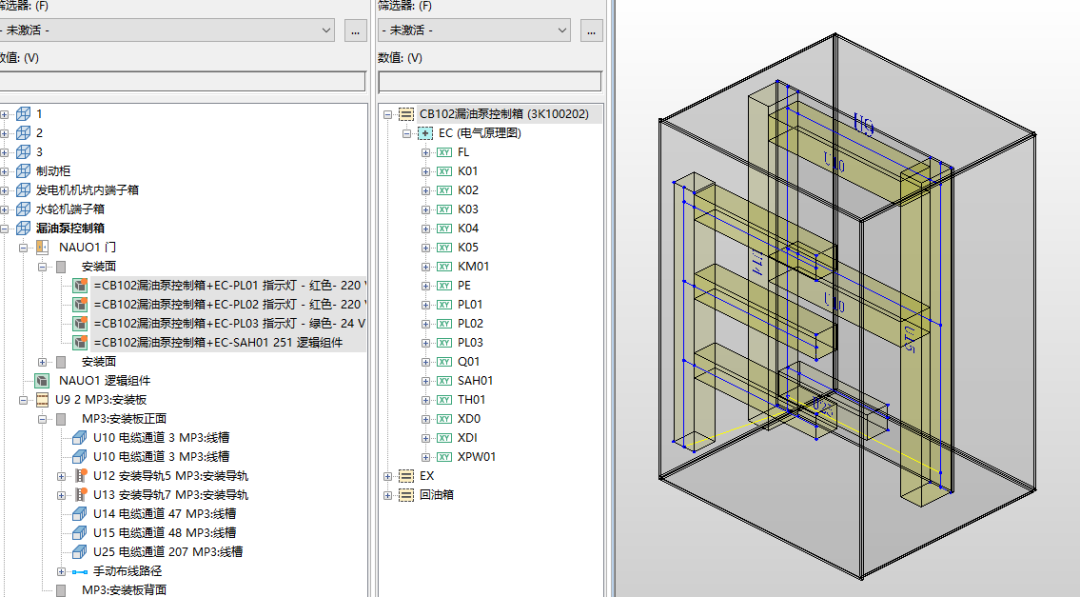
Task: Click the U13 安装导轨7 rail icon
Action: point(81,494)
